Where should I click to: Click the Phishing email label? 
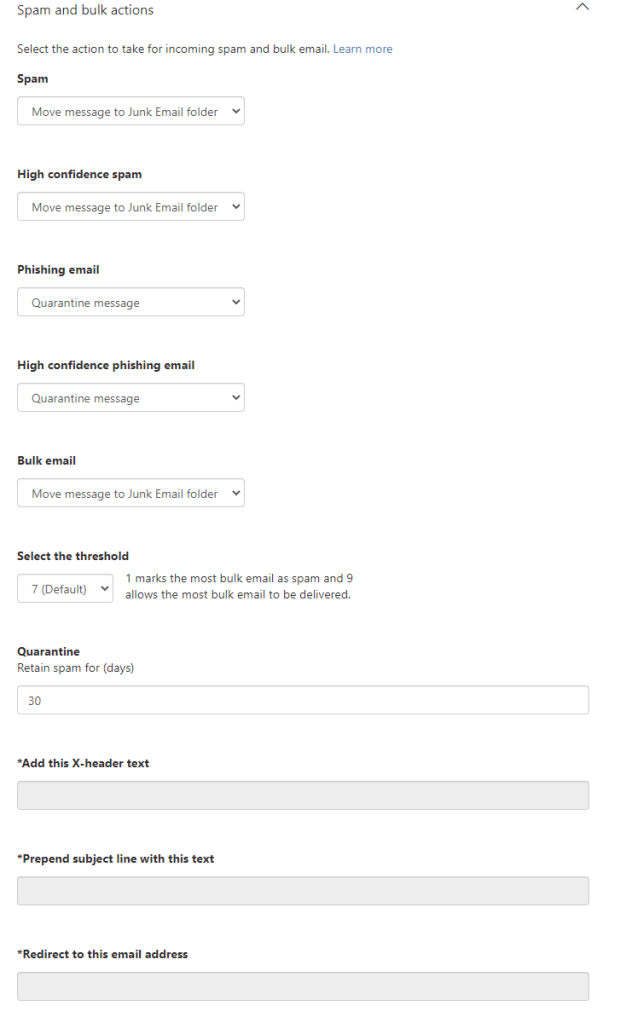pyautogui.click(x=58, y=270)
